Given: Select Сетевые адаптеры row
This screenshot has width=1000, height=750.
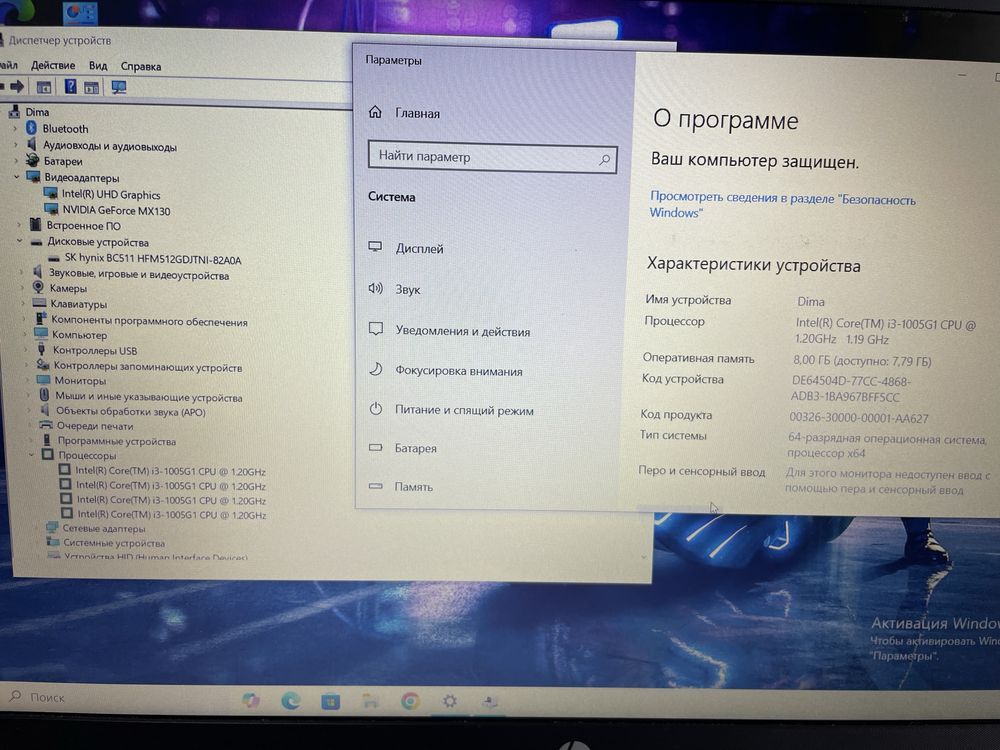Looking at the screenshot, I should (103, 529).
